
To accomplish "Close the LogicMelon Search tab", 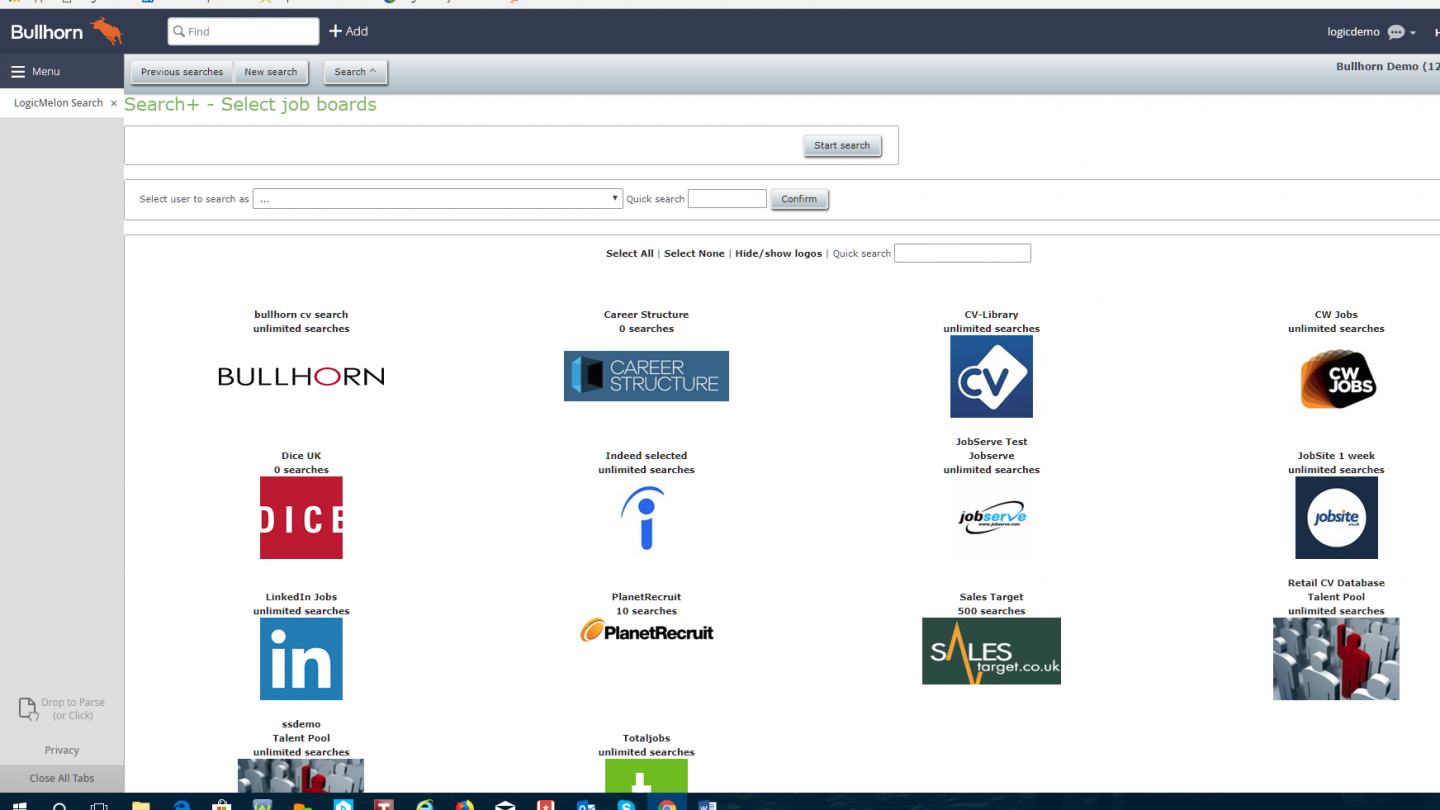I will coord(113,103).
